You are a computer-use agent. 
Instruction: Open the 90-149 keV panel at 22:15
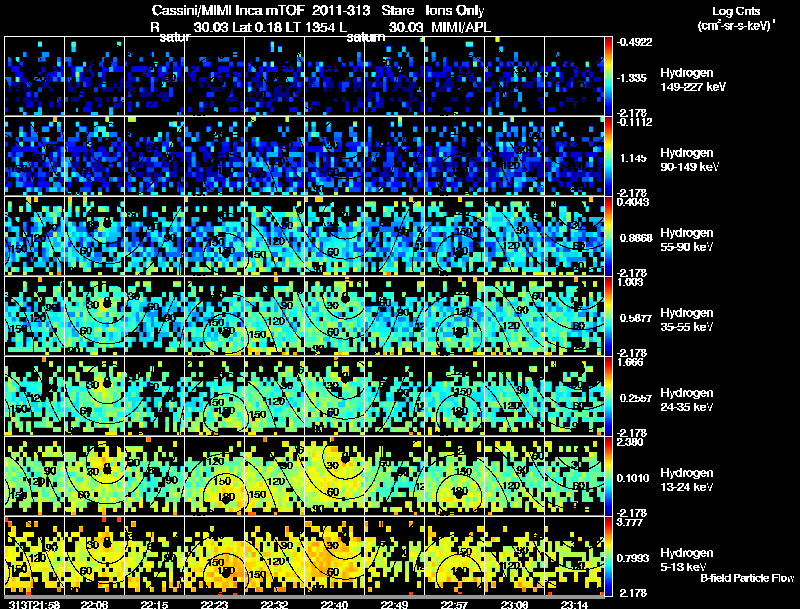tap(155, 156)
